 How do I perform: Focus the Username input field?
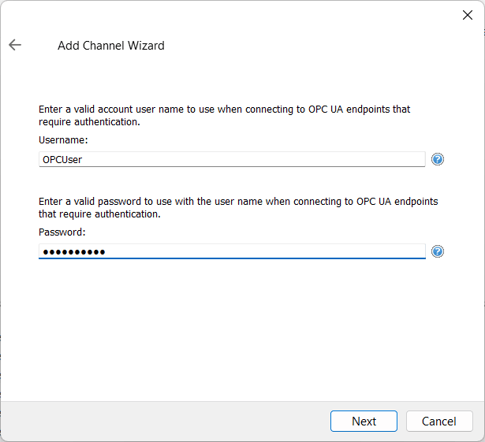point(232,159)
